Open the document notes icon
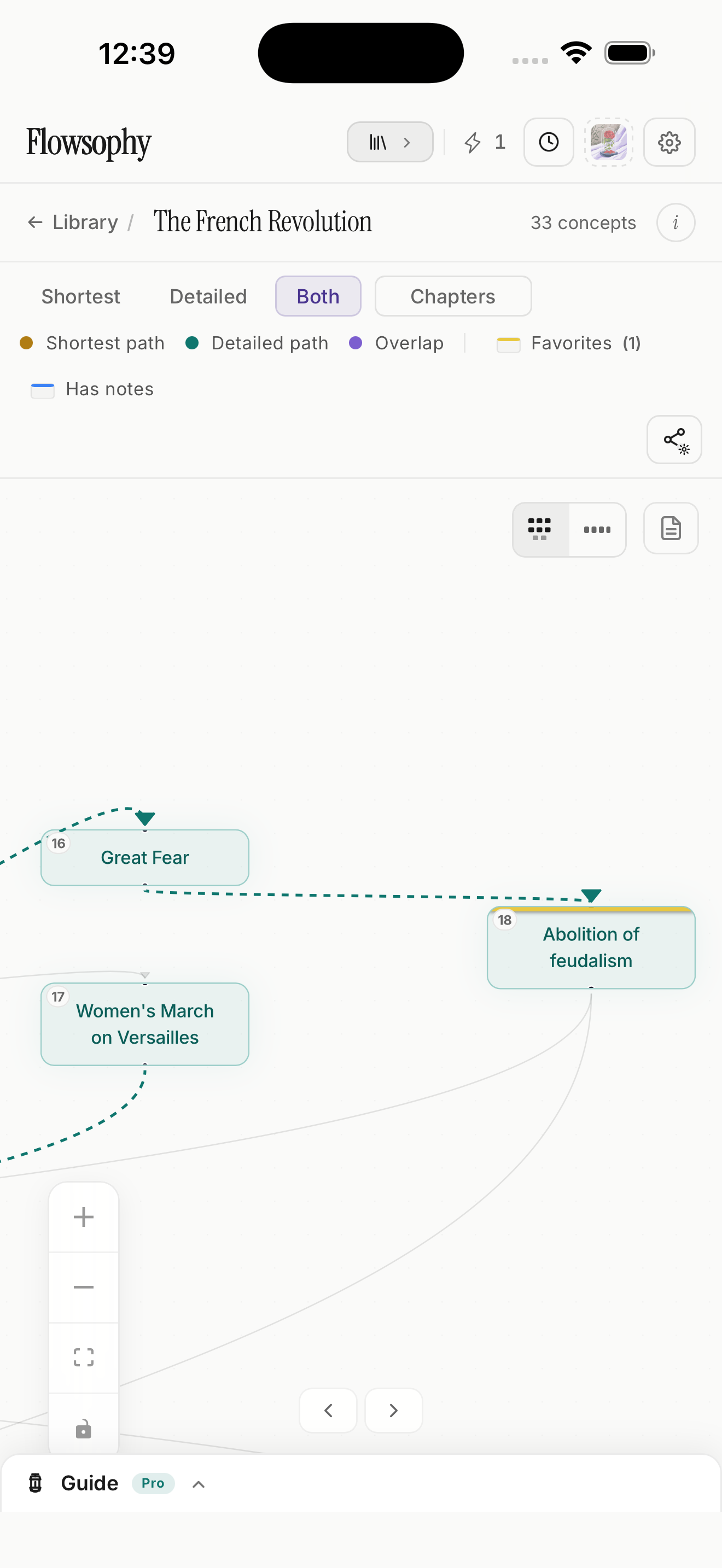 pyautogui.click(x=670, y=528)
